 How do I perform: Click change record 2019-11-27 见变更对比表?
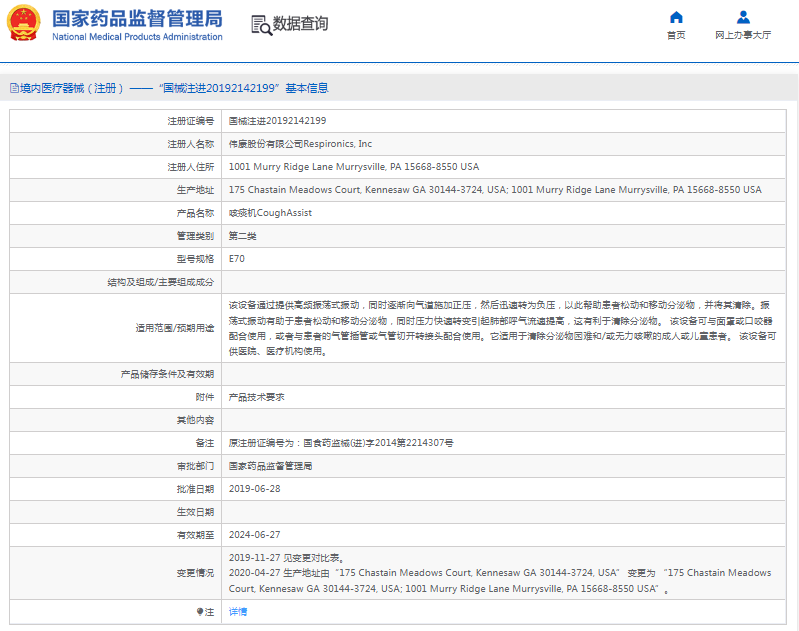[287, 558]
